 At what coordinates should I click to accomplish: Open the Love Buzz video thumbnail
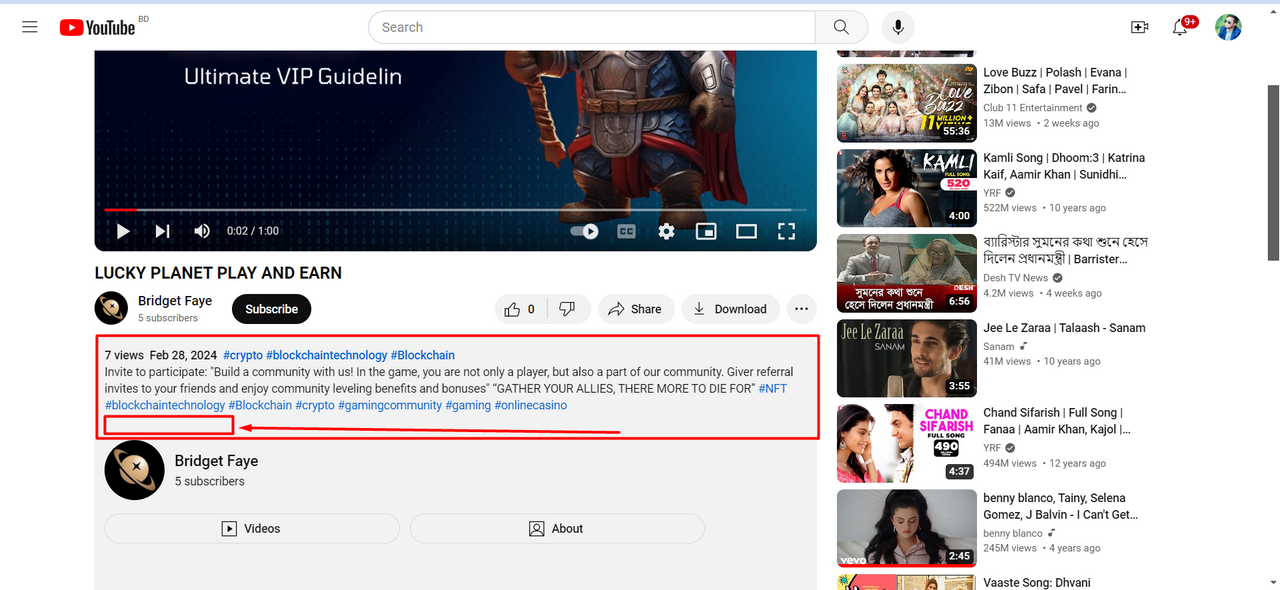click(x=906, y=103)
